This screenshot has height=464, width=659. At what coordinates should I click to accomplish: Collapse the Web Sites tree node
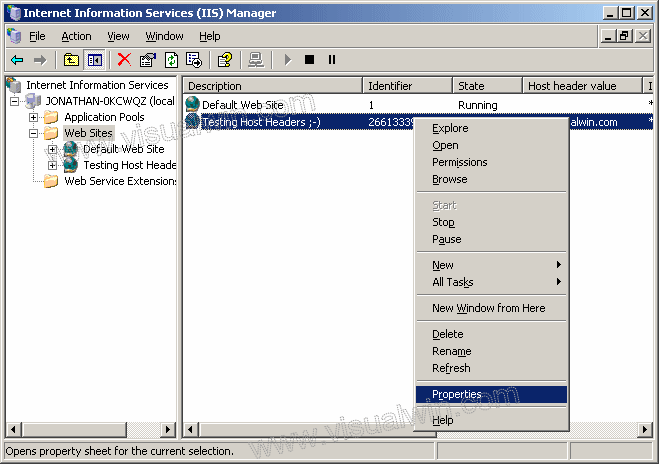[x=33, y=133]
